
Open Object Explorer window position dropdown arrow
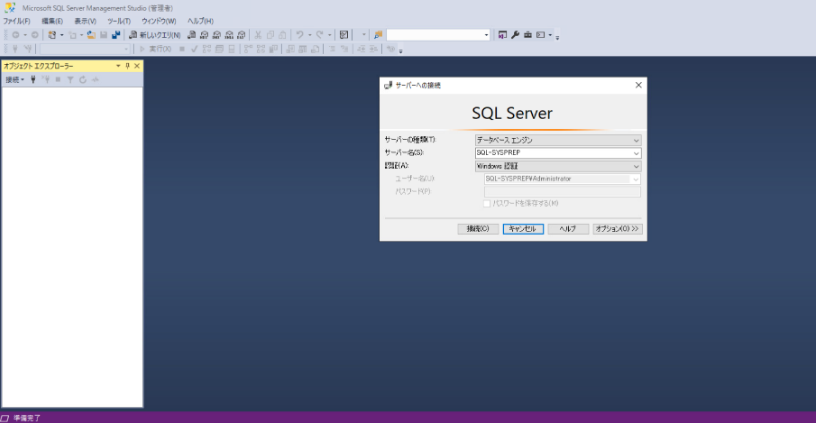pos(118,66)
